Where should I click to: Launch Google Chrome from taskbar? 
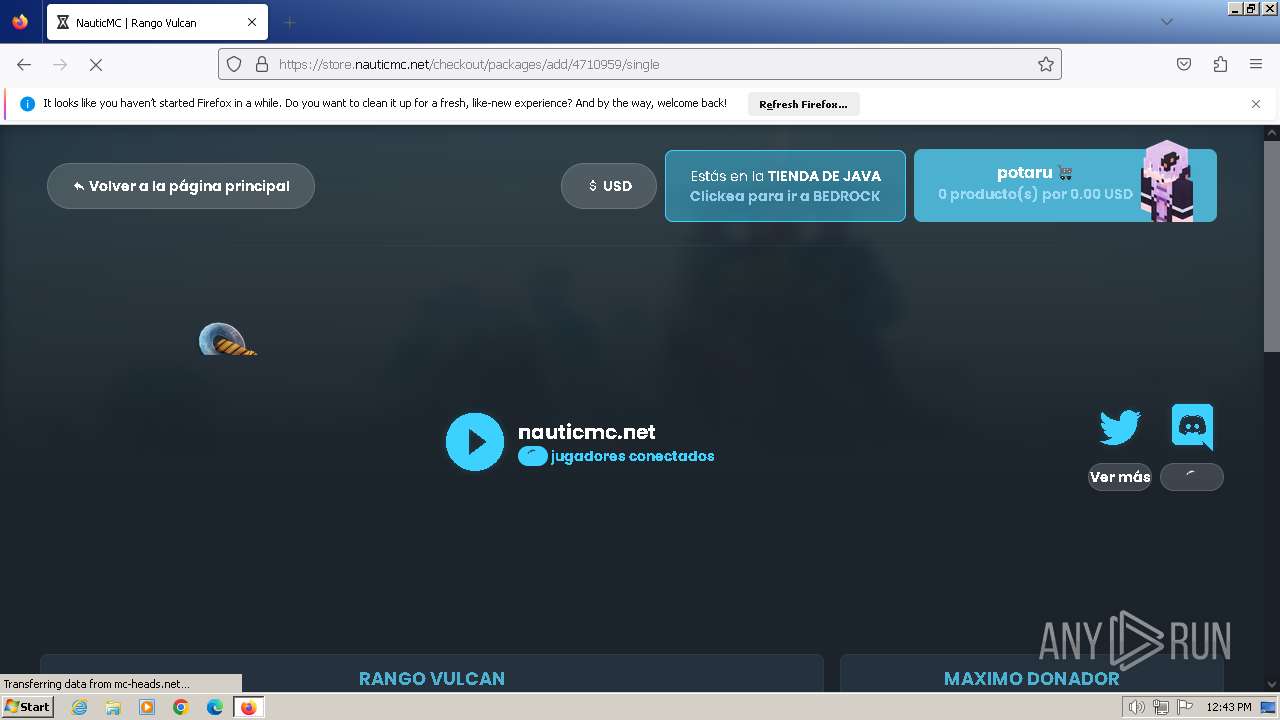point(181,707)
